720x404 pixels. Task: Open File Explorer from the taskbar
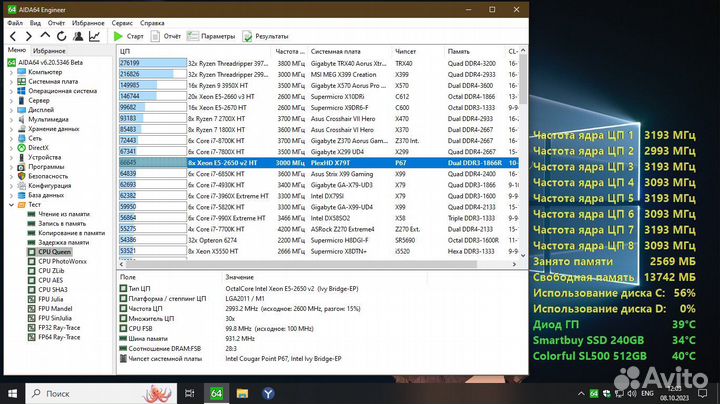[x=242, y=393]
